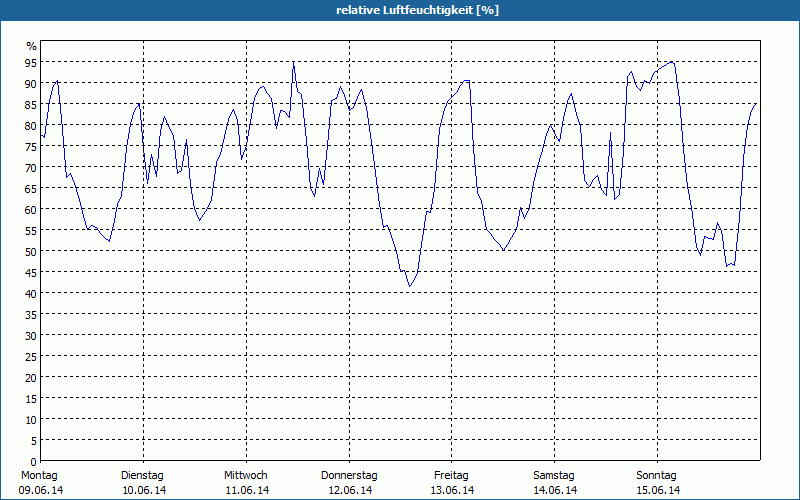Image resolution: width=800 pixels, height=500 pixels.
Task: Click the '%' unit label on the y-axis
Action: (x=31, y=47)
